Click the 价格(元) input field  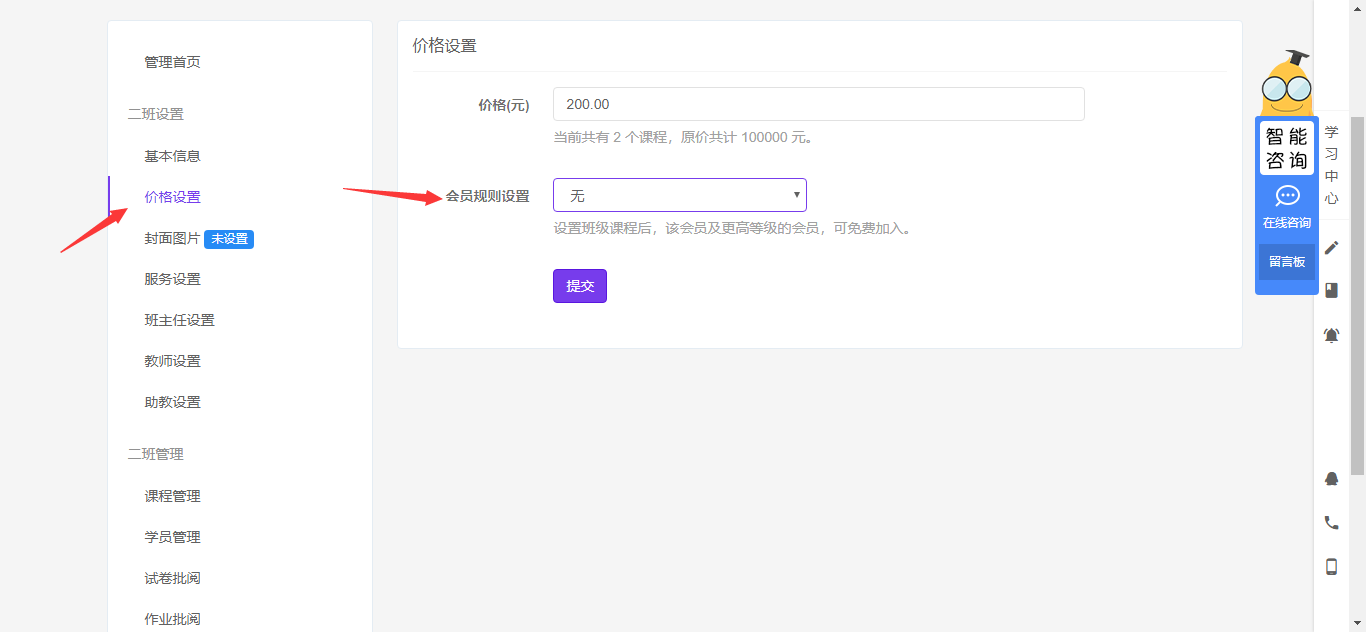pyautogui.click(x=818, y=104)
